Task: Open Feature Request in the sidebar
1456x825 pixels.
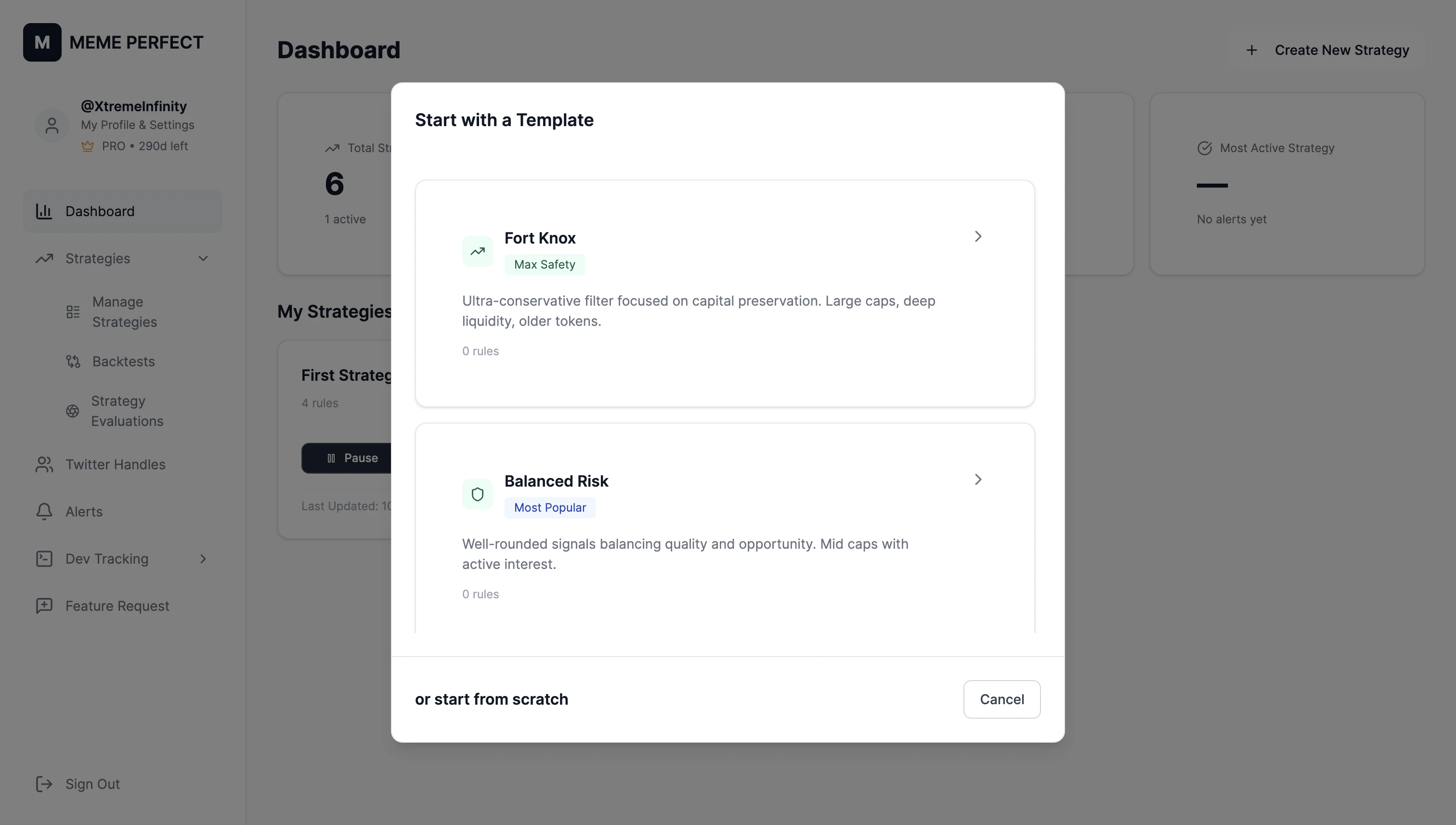Action: pyautogui.click(x=117, y=606)
